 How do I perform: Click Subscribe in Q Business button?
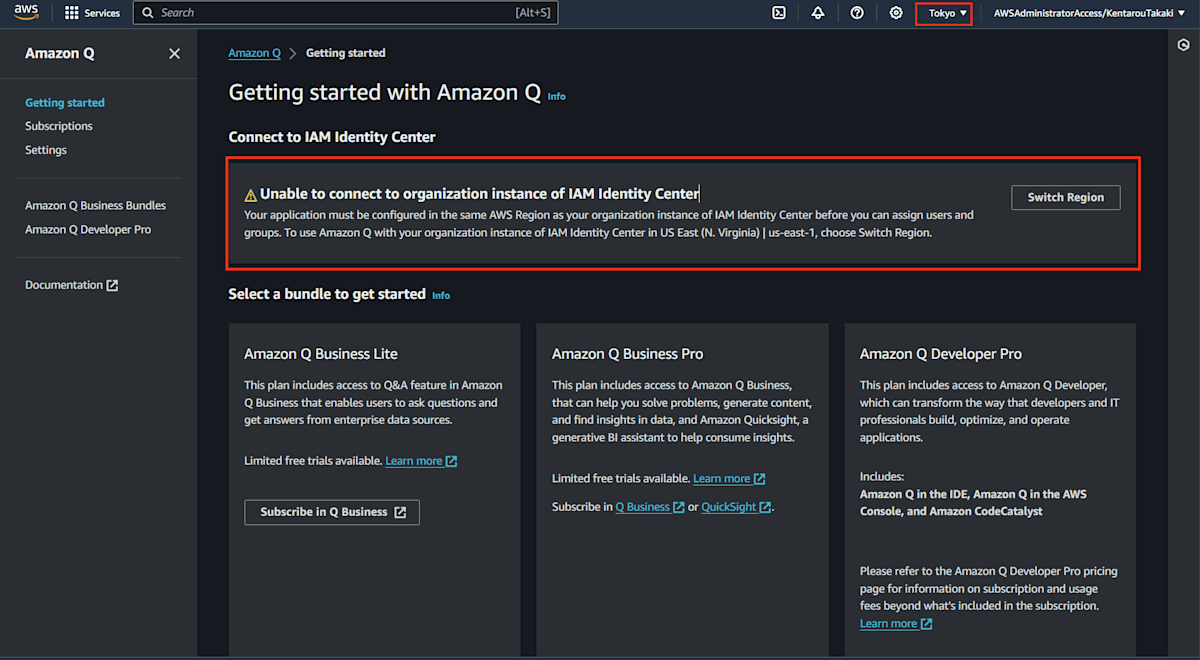(332, 512)
